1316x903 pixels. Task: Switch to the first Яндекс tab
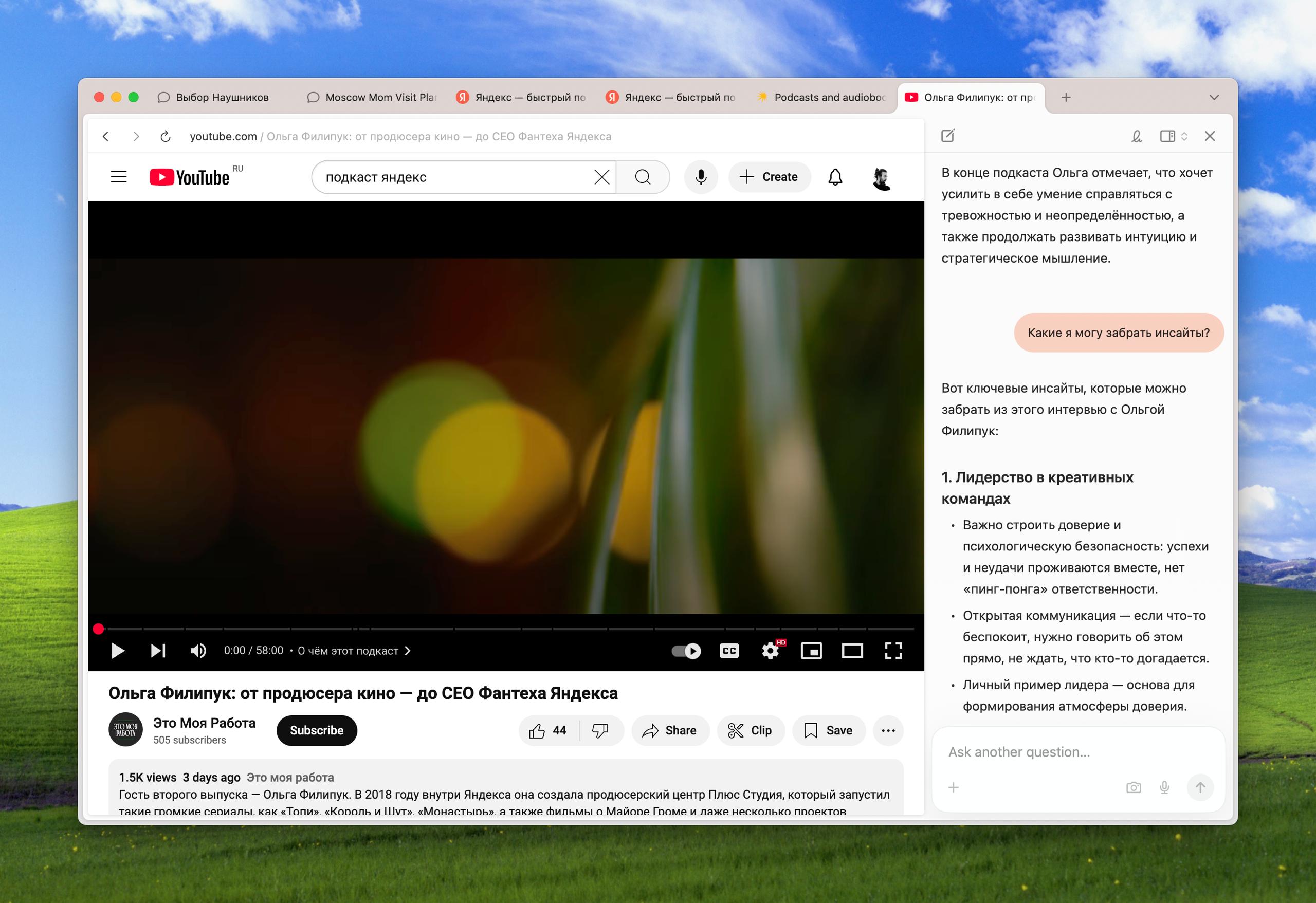[x=522, y=97]
